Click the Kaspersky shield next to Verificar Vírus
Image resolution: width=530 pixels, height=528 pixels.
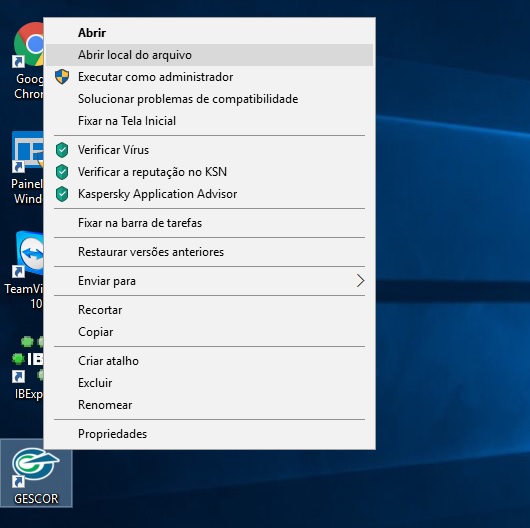coord(62,150)
